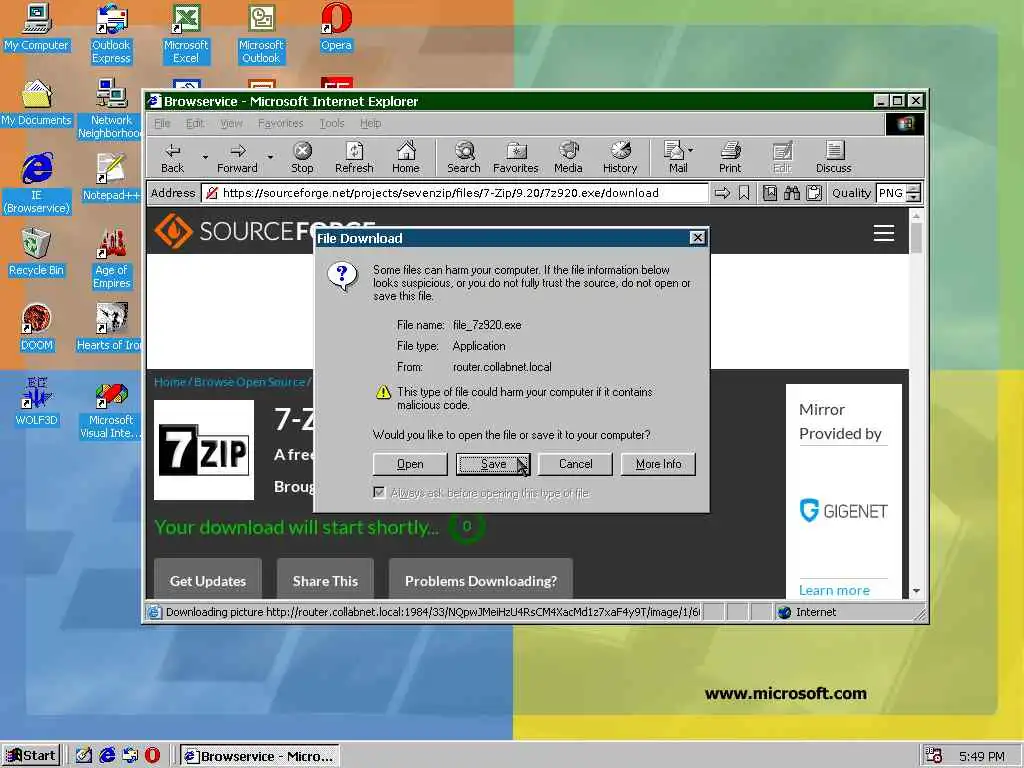Click the Browservice taskbar button
Image resolution: width=1024 pixels, height=768 pixels.
pos(260,756)
